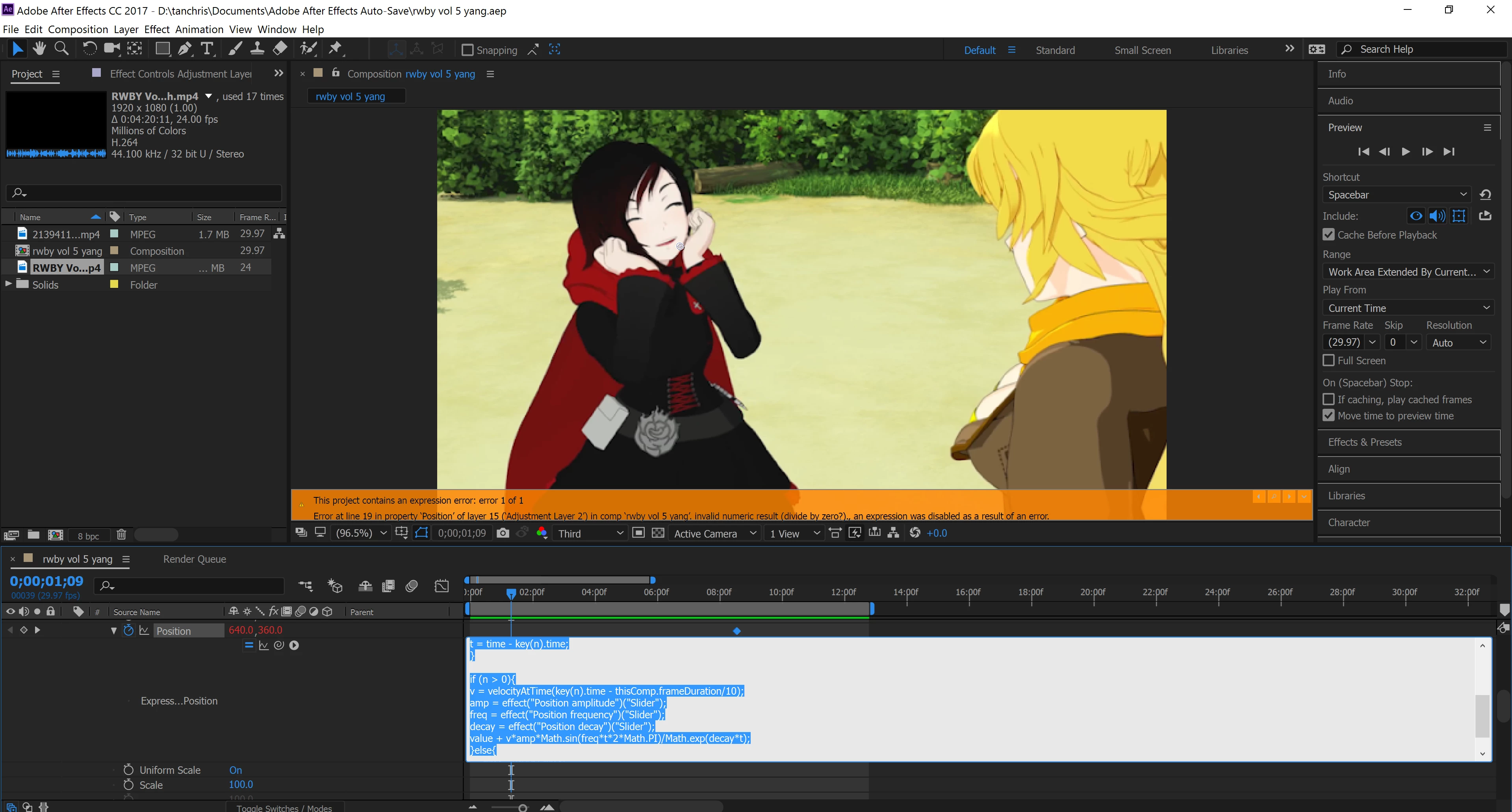The height and width of the screenshot is (812, 1512).
Task: Click the Position keyframe diamond in timeline
Action: pyautogui.click(x=737, y=631)
